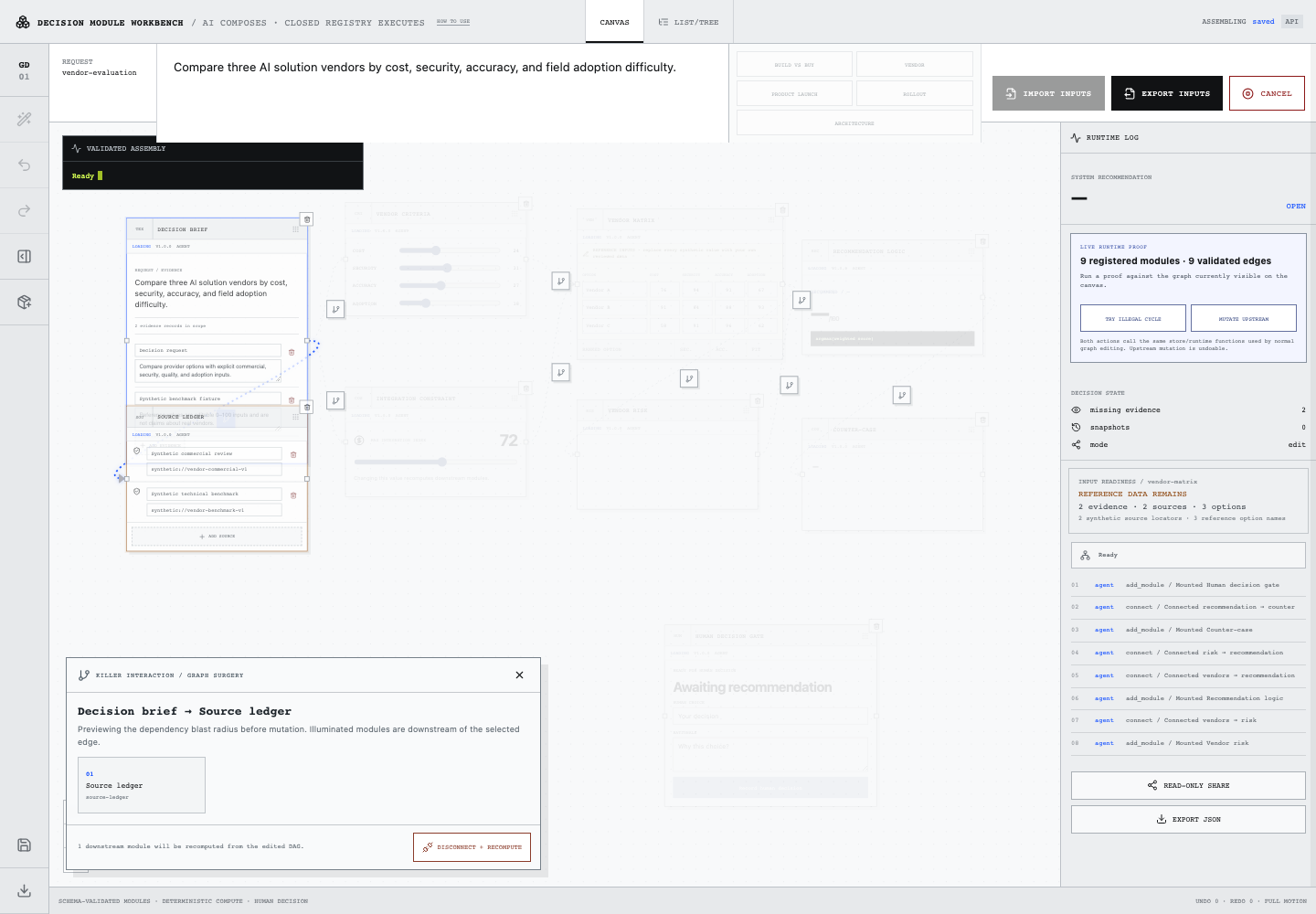
Task: Select the magic wand compose tool
Action: pyautogui.click(x=25, y=119)
